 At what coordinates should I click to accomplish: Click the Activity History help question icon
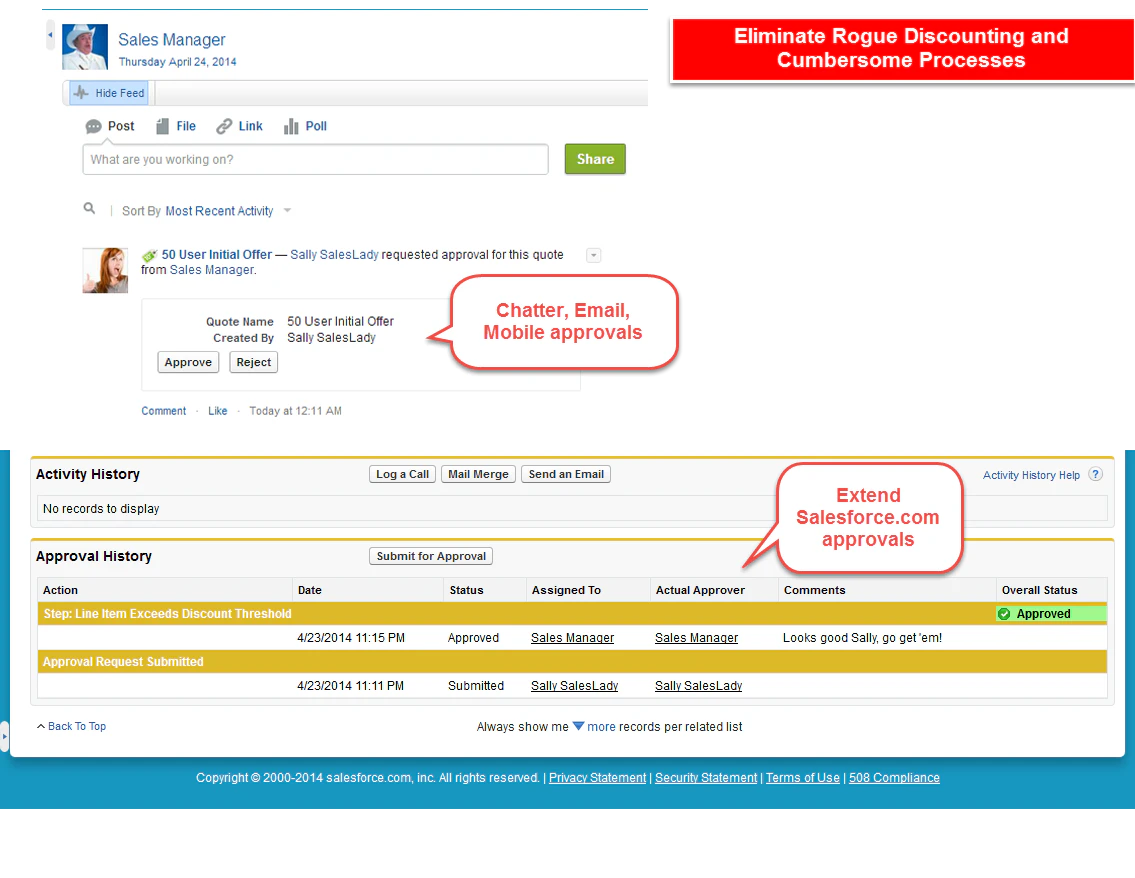point(1096,475)
